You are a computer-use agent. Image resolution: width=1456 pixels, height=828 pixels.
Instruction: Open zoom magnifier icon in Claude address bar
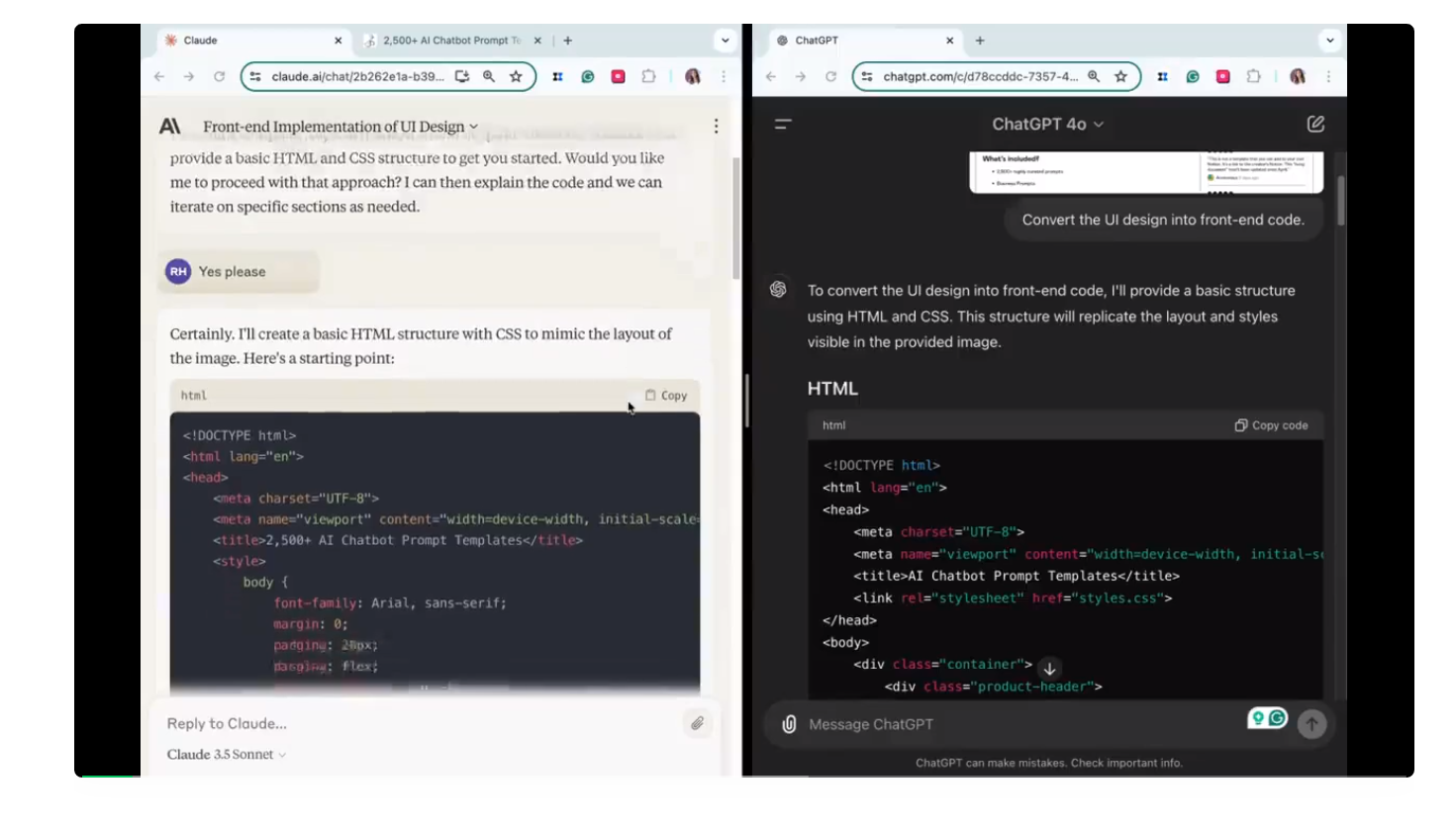(x=488, y=76)
